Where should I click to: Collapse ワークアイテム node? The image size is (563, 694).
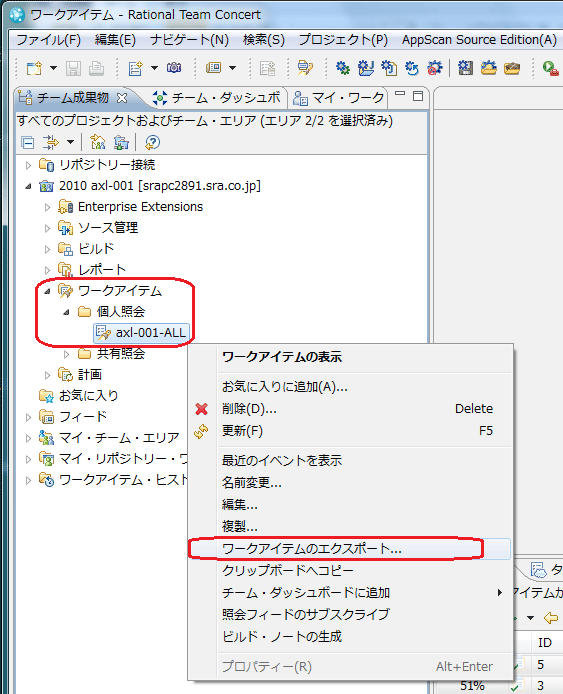point(47,291)
